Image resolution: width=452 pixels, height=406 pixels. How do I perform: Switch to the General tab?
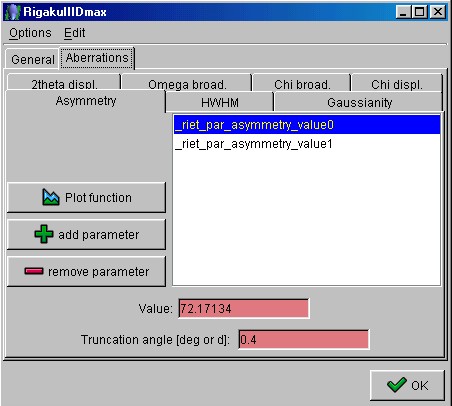point(33,59)
